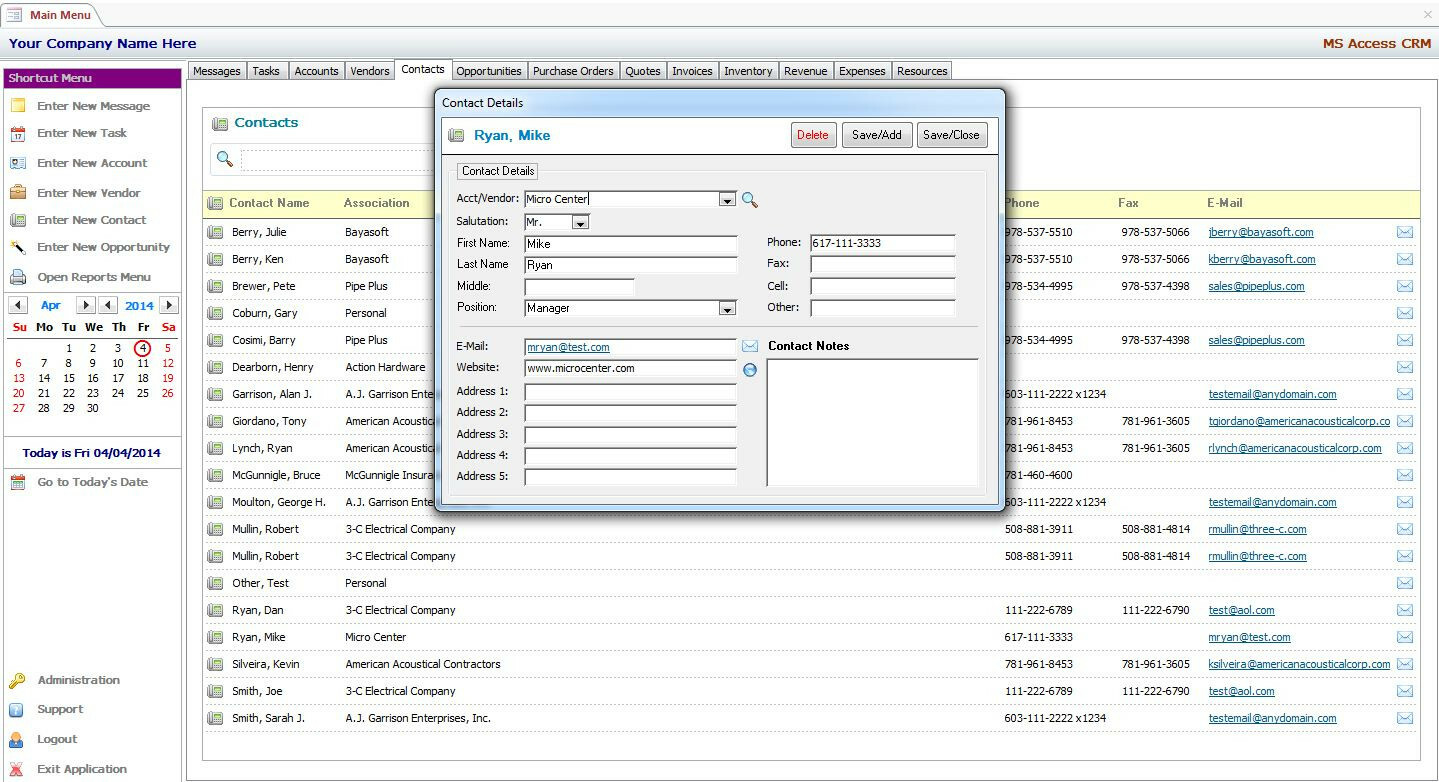Click the Enter New Vendor briefcase icon
Image resolution: width=1439 pixels, height=782 pixels.
[18, 192]
